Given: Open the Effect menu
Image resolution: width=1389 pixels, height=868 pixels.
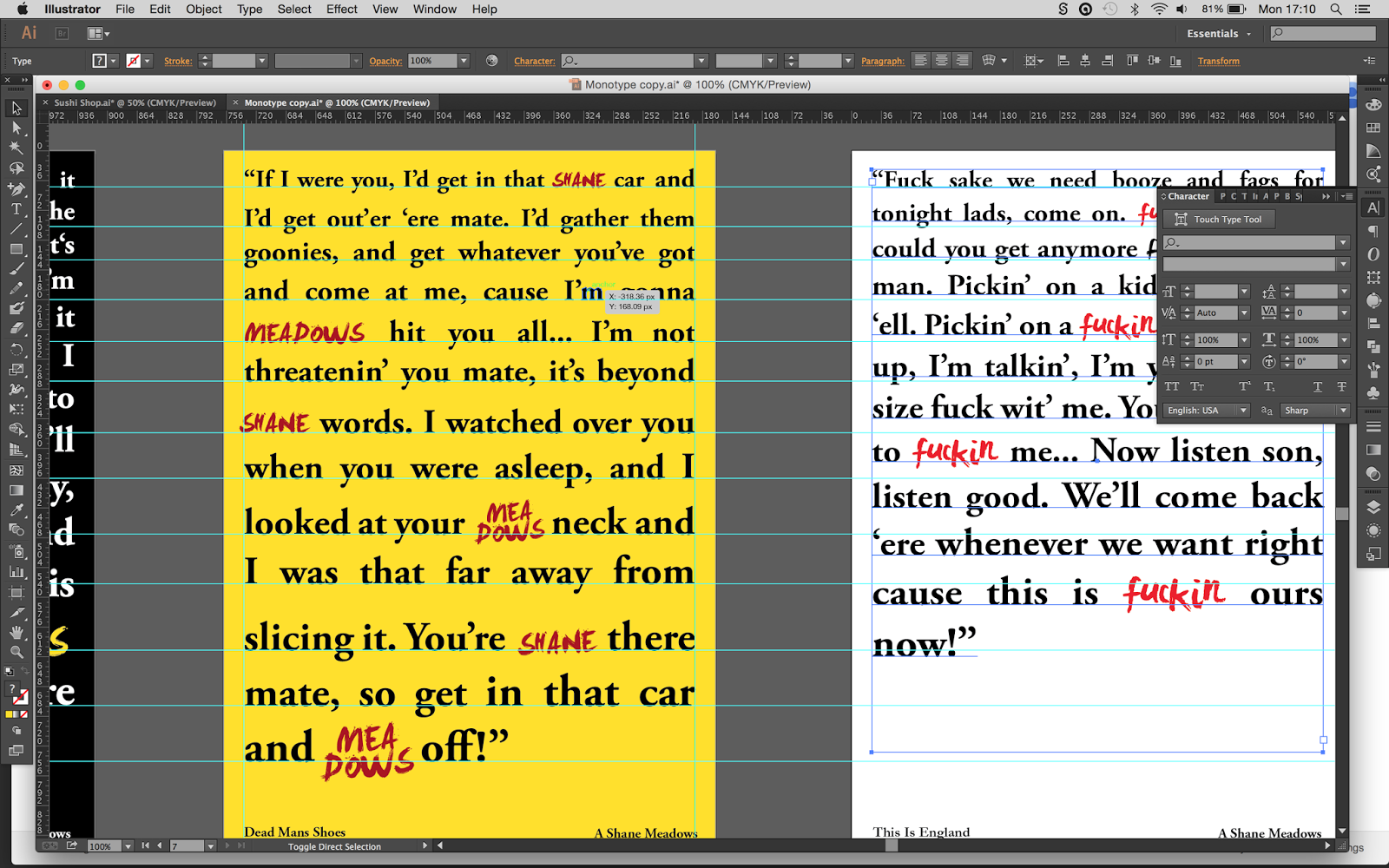Looking at the screenshot, I should [342, 10].
